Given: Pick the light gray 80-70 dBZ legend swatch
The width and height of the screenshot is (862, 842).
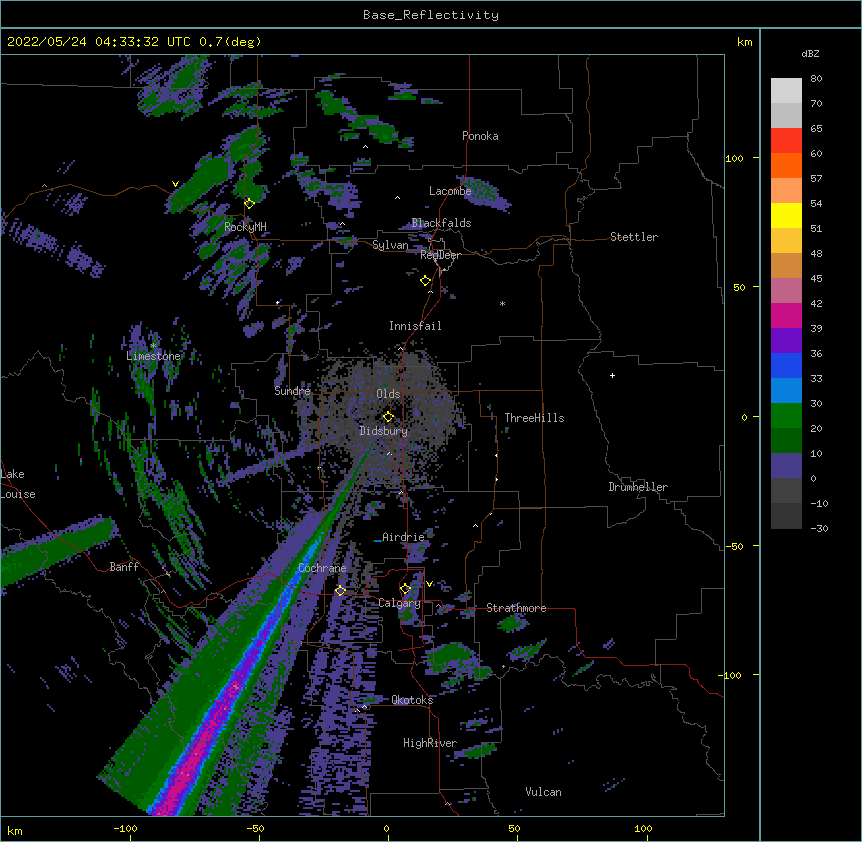Looking at the screenshot, I should point(786,90).
